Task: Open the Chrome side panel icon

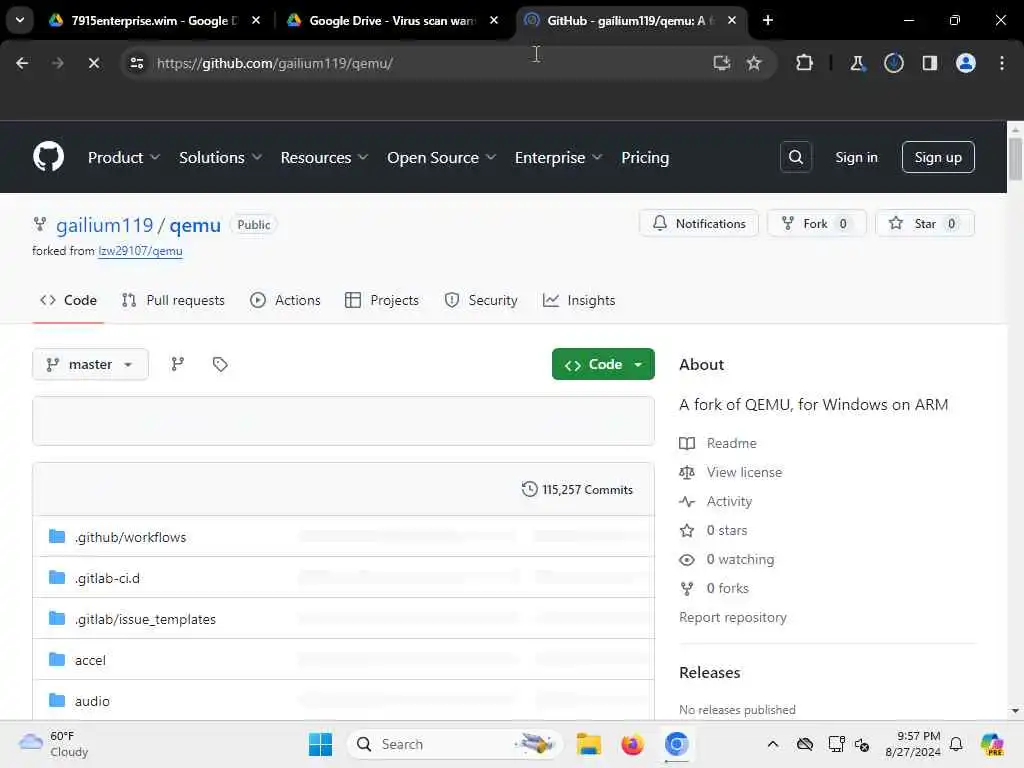Action: click(929, 63)
